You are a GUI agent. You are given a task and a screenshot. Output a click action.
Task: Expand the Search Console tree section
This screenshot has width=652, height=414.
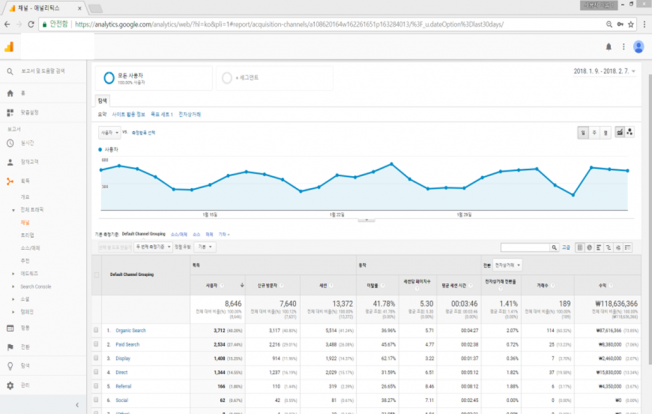[x=13, y=286]
